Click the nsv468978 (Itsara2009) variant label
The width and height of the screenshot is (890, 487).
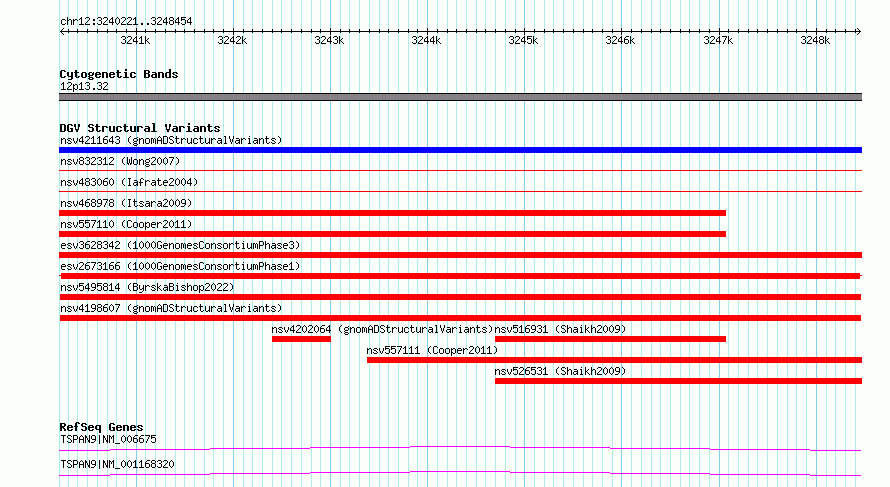[x=126, y=203]
